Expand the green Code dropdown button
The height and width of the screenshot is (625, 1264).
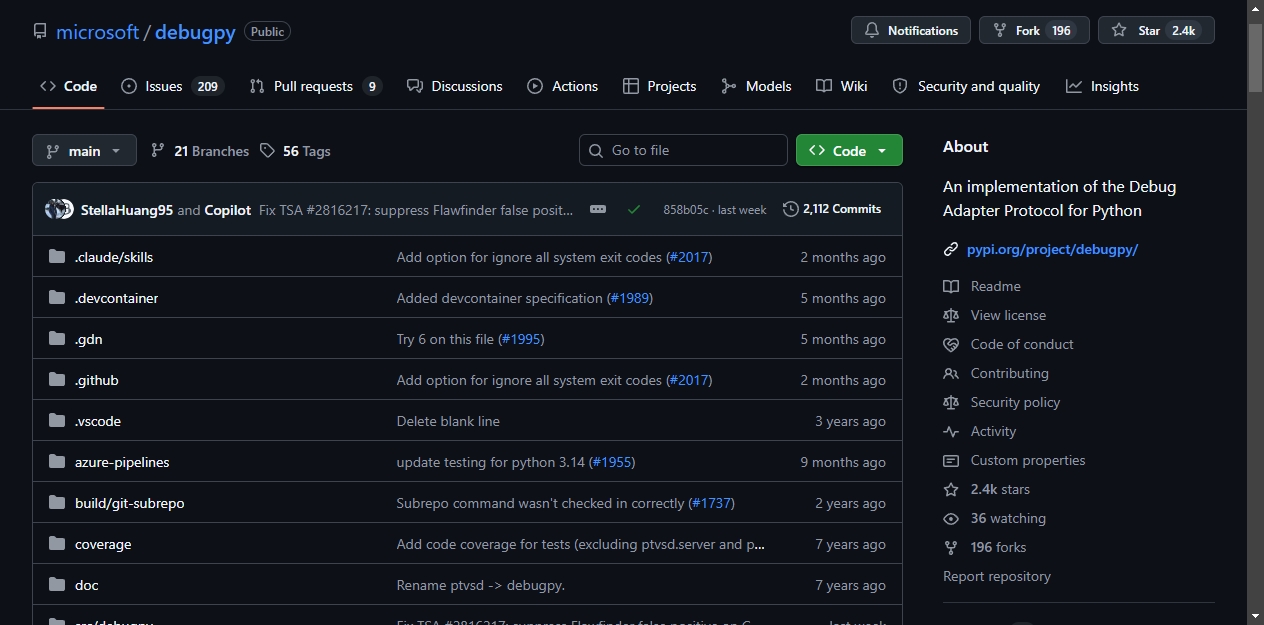pyautogui.click(x=849, y=150)
